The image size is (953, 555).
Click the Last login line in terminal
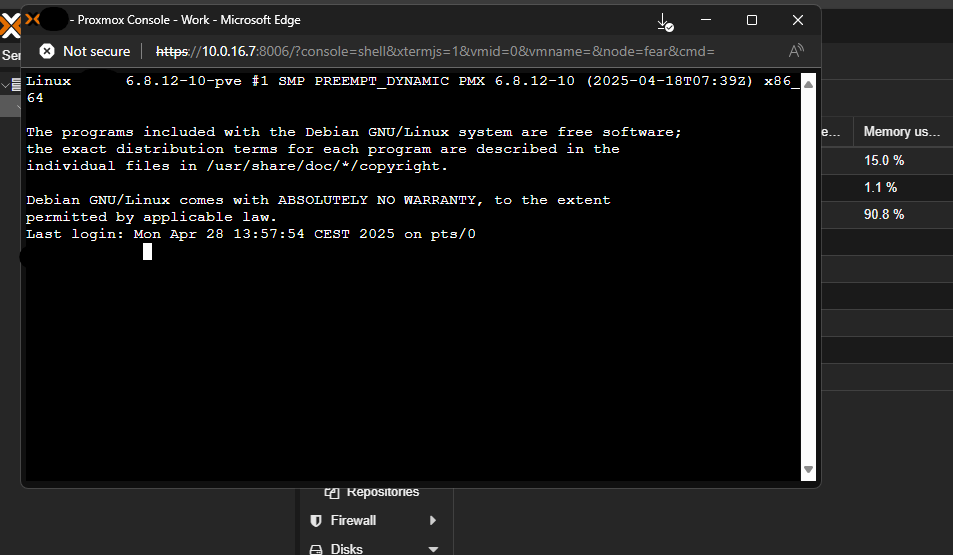[250, 234]
